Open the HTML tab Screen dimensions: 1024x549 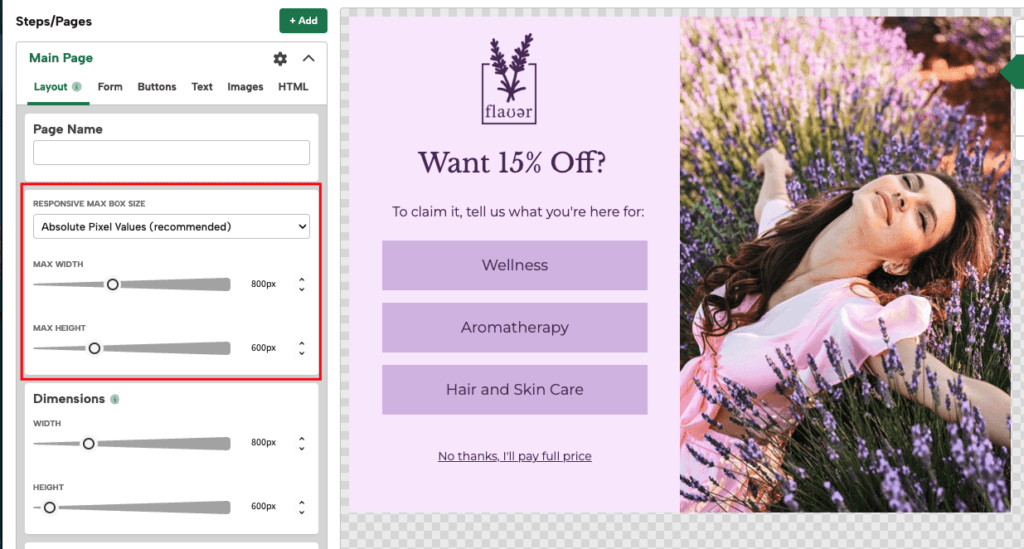point(293,87)
